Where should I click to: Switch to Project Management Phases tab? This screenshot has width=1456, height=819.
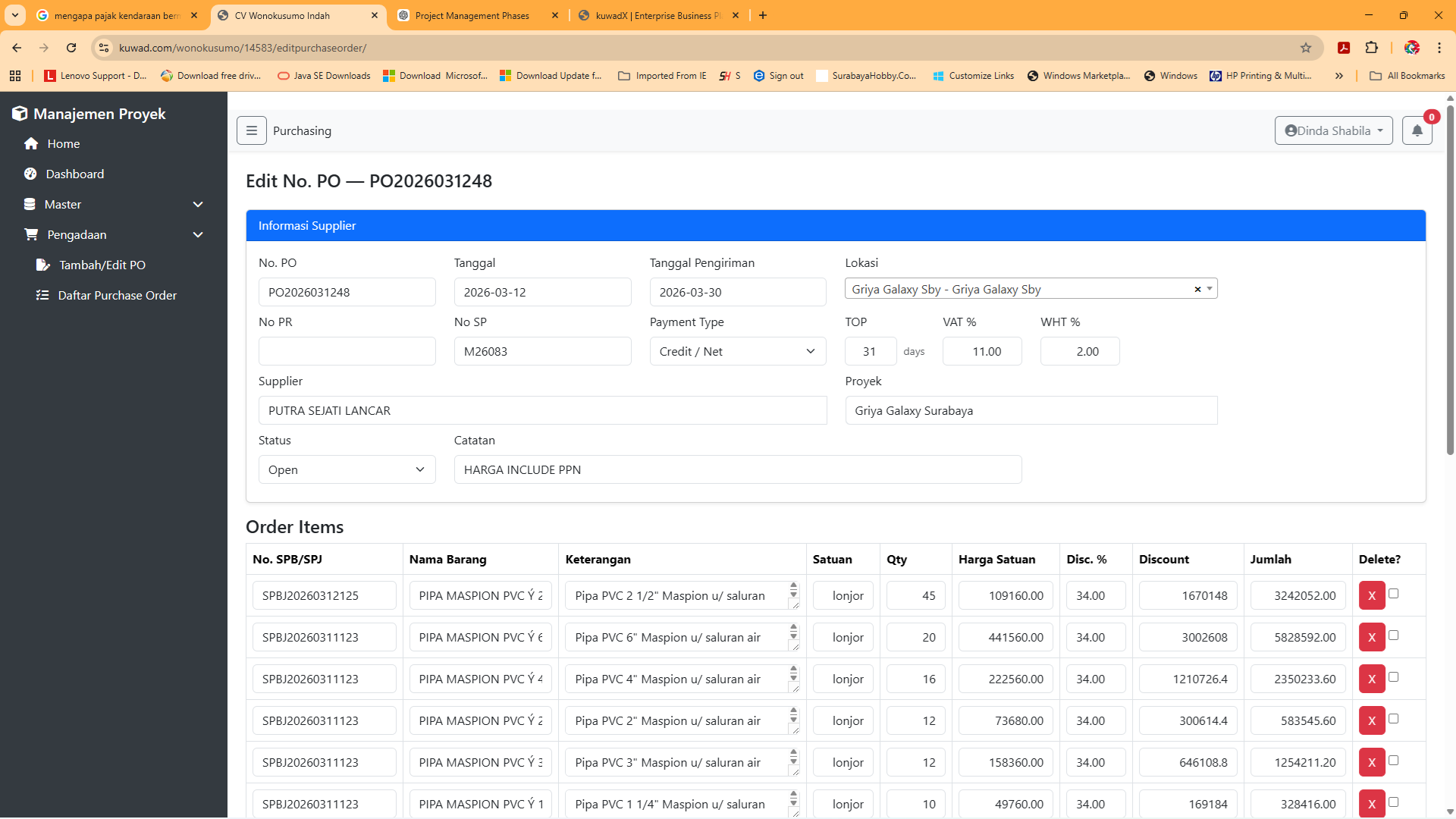472,15
